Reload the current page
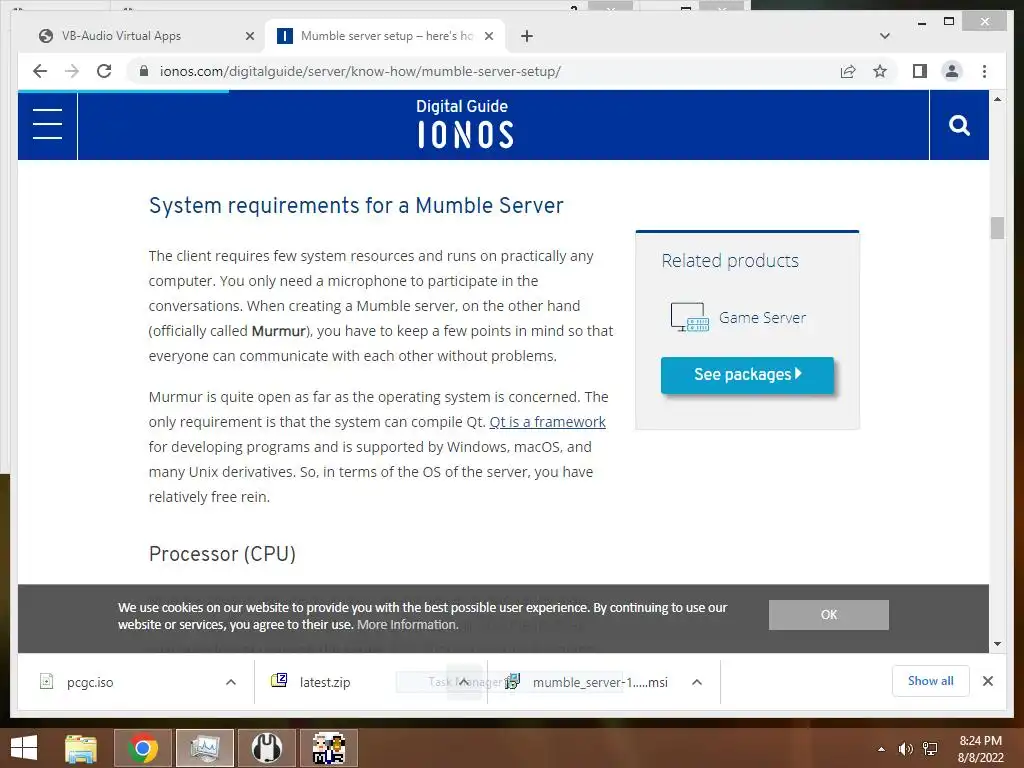1024x768 pixels. (104, 71)
